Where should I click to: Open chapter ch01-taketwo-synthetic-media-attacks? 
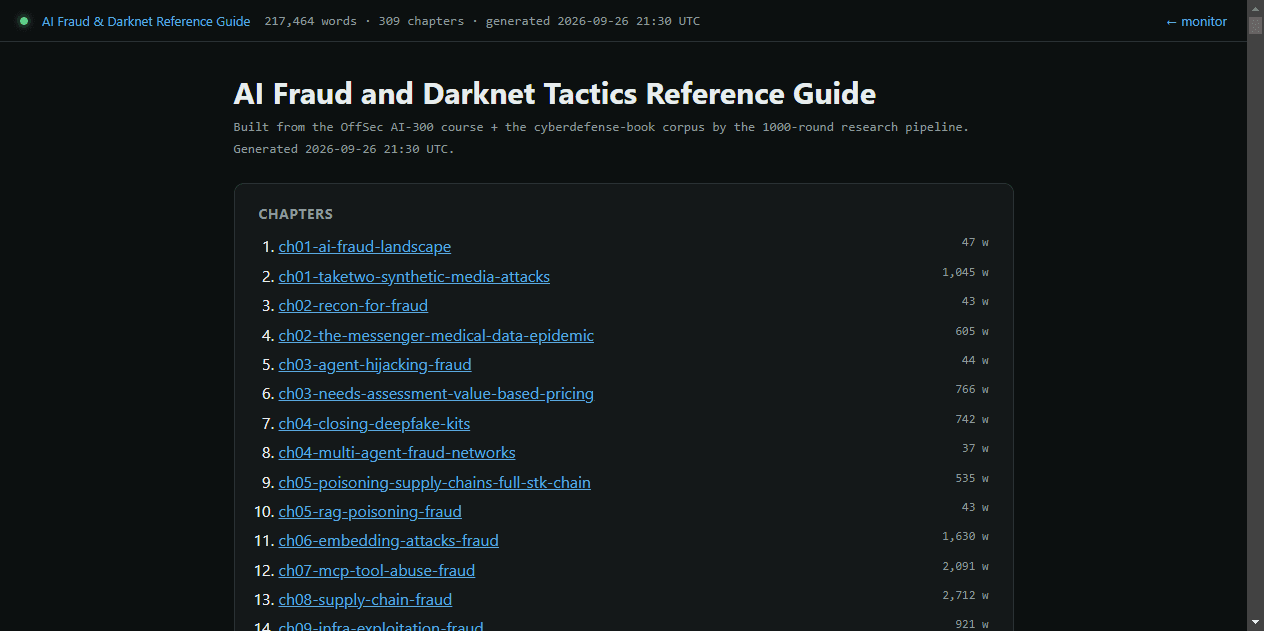pyautogui.click(x=414, y=276)
